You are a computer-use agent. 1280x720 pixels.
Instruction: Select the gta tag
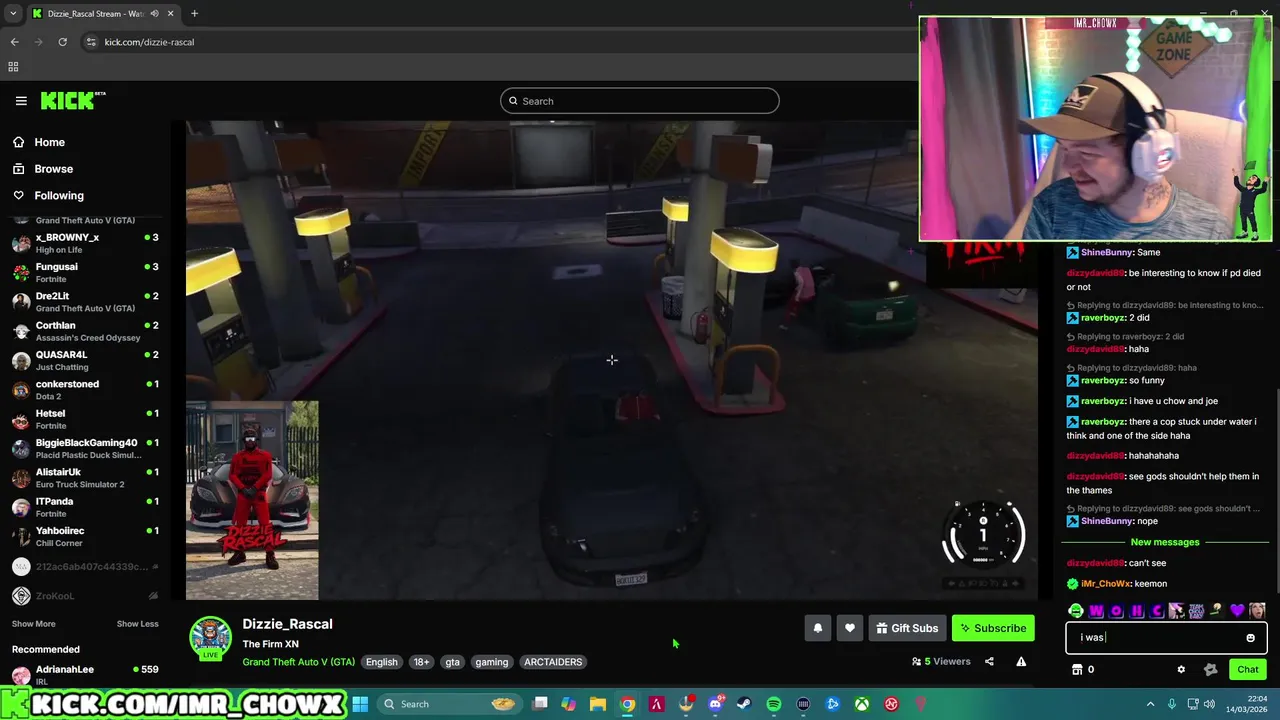[x=453, y=662]
